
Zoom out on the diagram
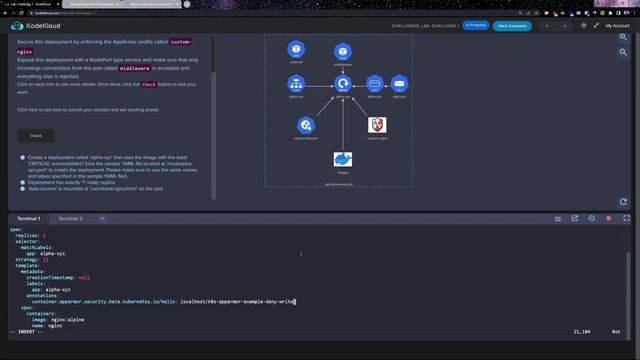point(623,52)
